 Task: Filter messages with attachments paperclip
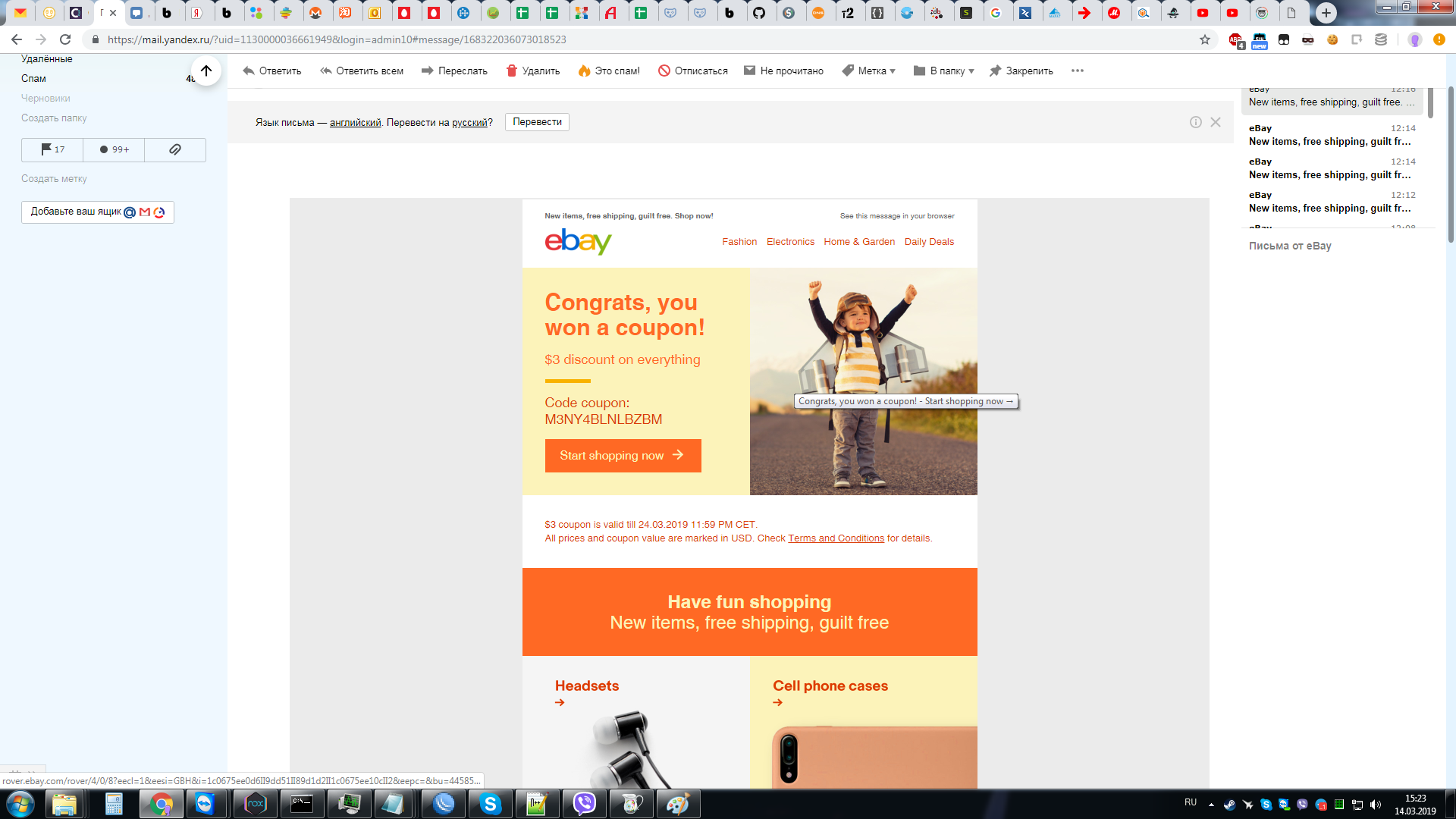(175, 149)
